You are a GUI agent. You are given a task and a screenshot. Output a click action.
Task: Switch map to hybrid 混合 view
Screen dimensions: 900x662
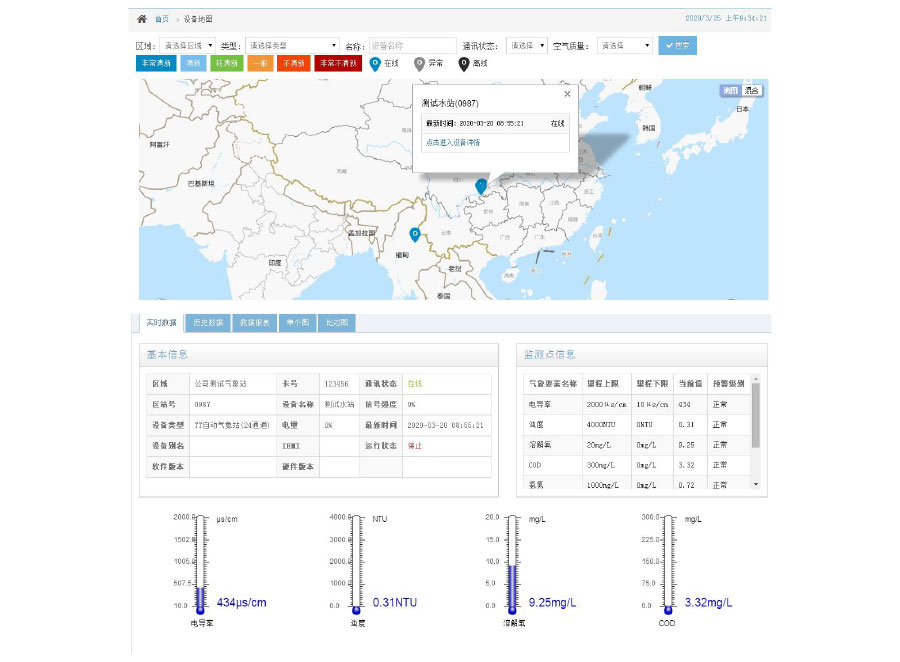pos(750,91)
